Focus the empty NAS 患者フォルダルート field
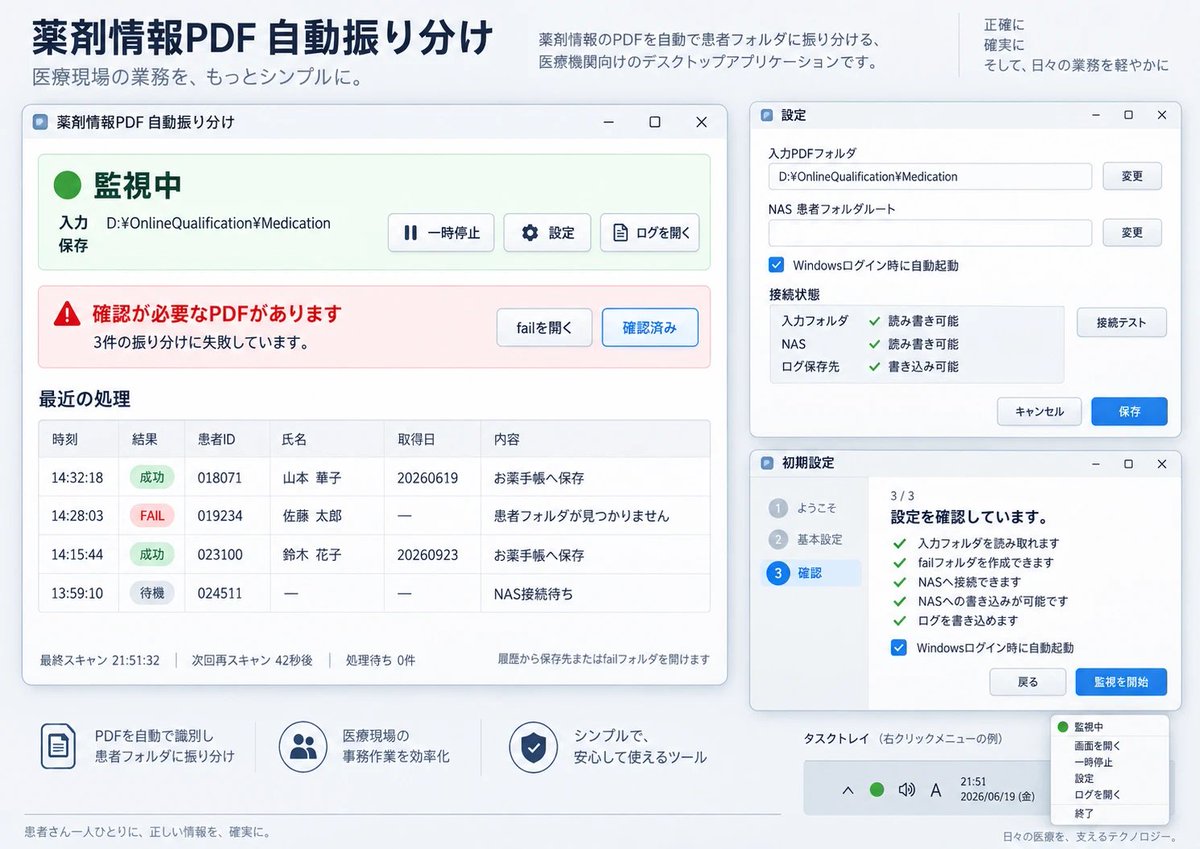Viewport: 1200px width, 849px height. pos(930,233)
